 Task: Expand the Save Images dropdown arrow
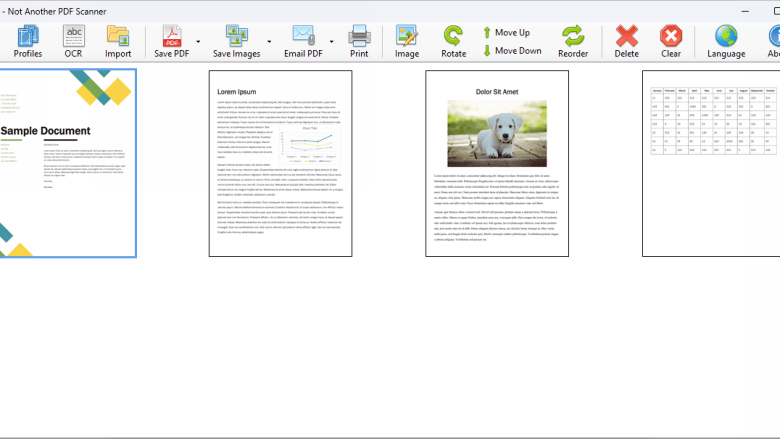(269, 42)
